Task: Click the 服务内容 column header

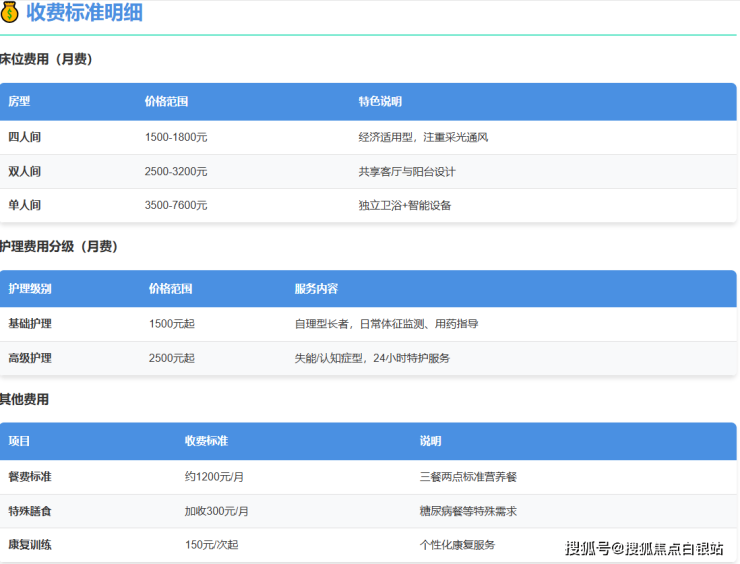Action: tap(316, 289)
